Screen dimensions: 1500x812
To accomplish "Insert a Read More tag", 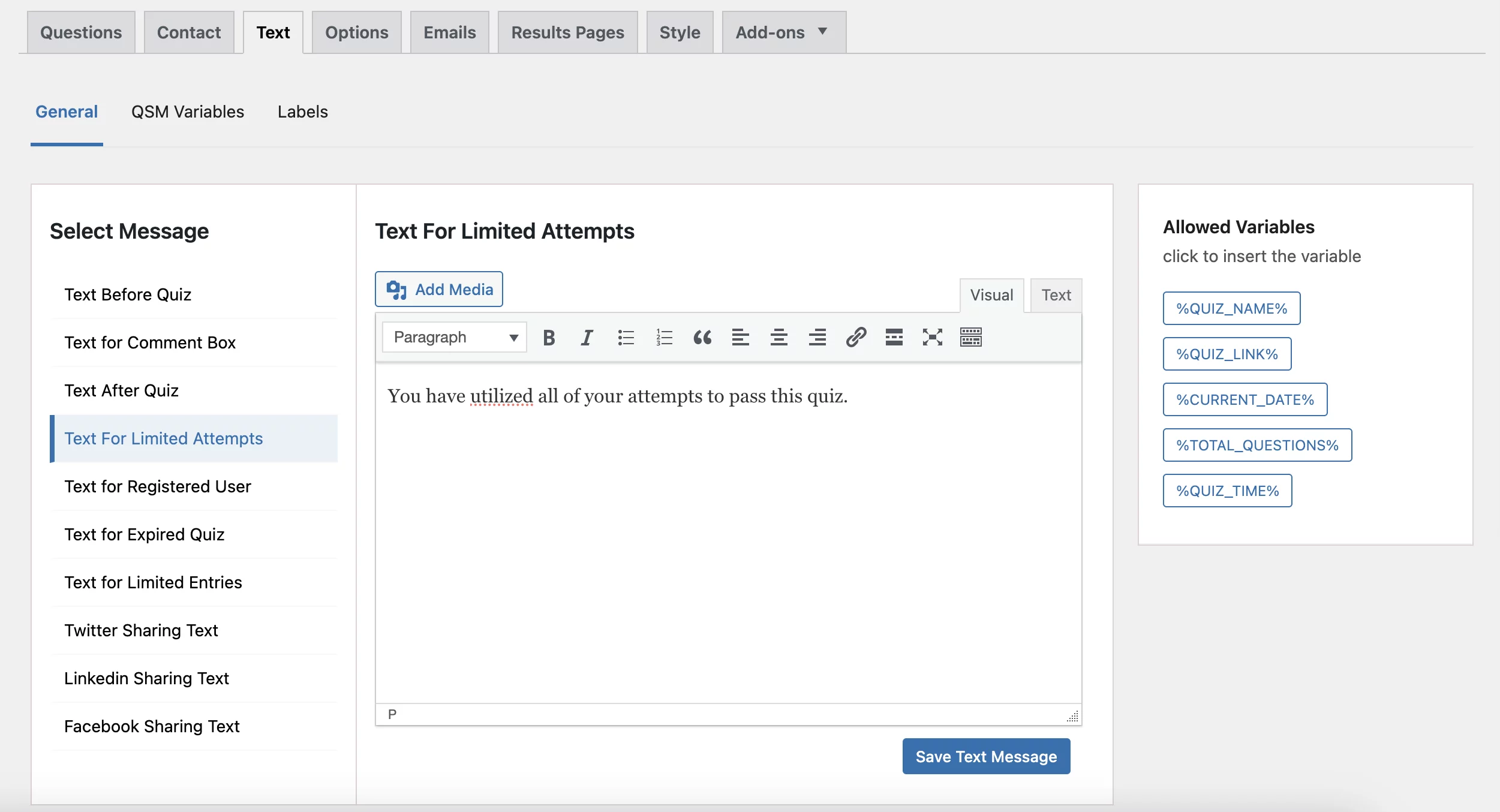I will [x=894, y=337].
